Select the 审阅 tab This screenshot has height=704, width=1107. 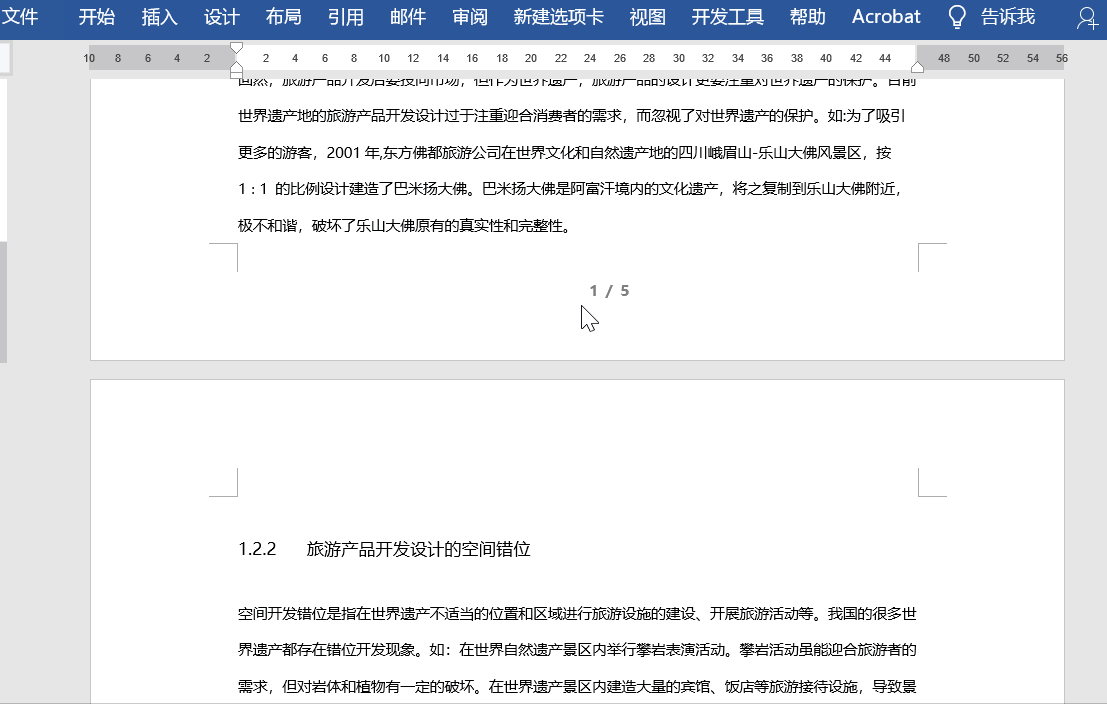point(470,16)
